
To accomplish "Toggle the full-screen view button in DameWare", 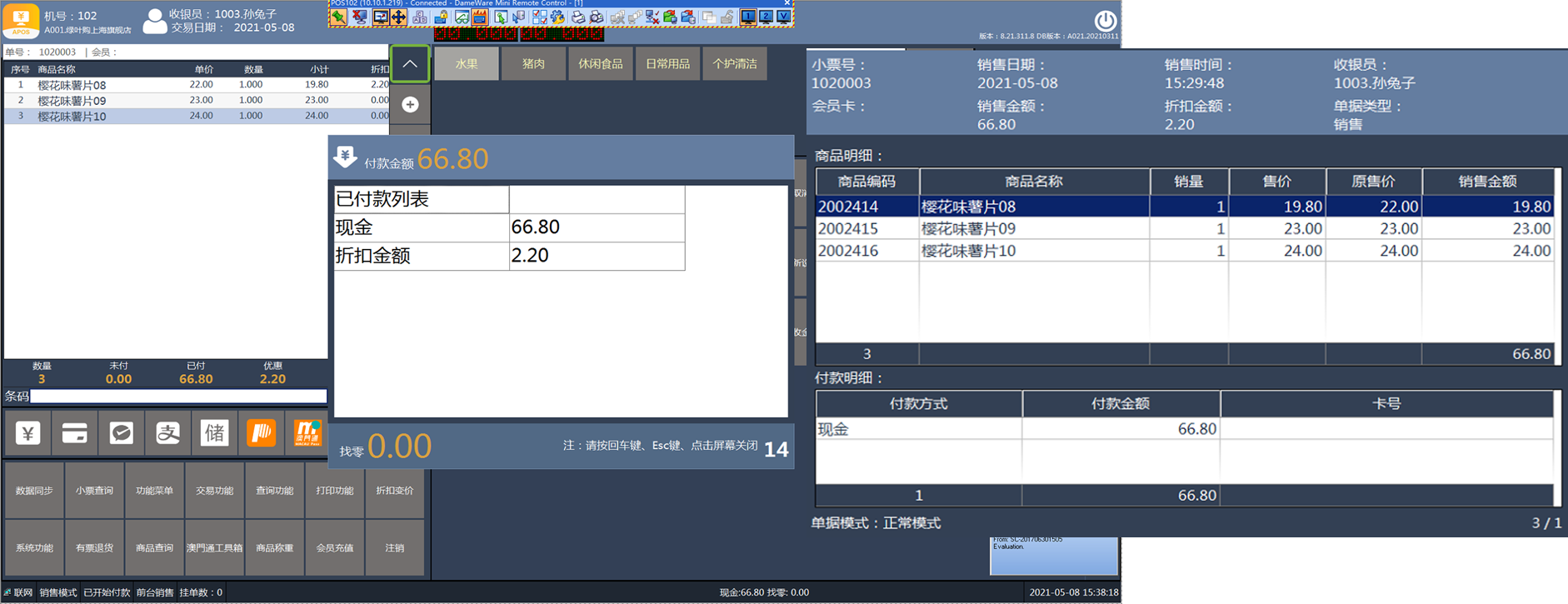I will tap(381, 17).
